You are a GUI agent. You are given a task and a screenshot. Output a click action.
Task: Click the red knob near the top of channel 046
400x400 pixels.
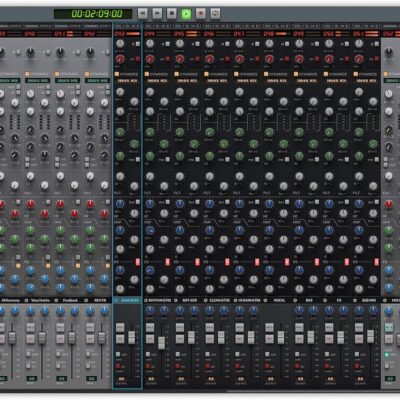210,59
